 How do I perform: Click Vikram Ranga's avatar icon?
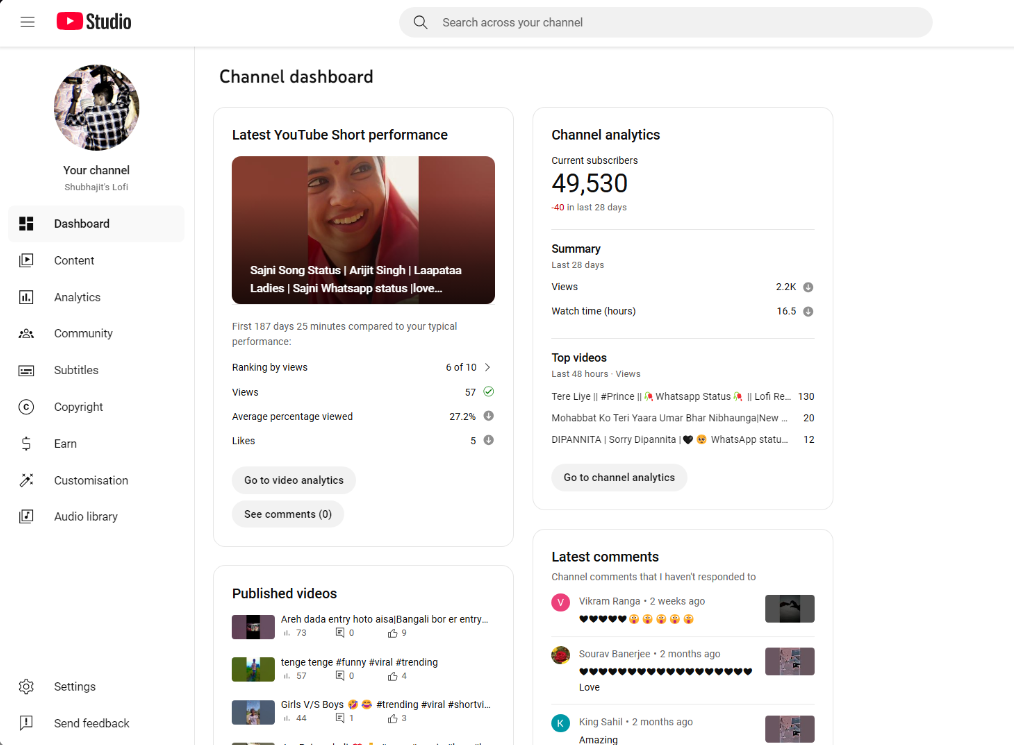coord(561,603)
